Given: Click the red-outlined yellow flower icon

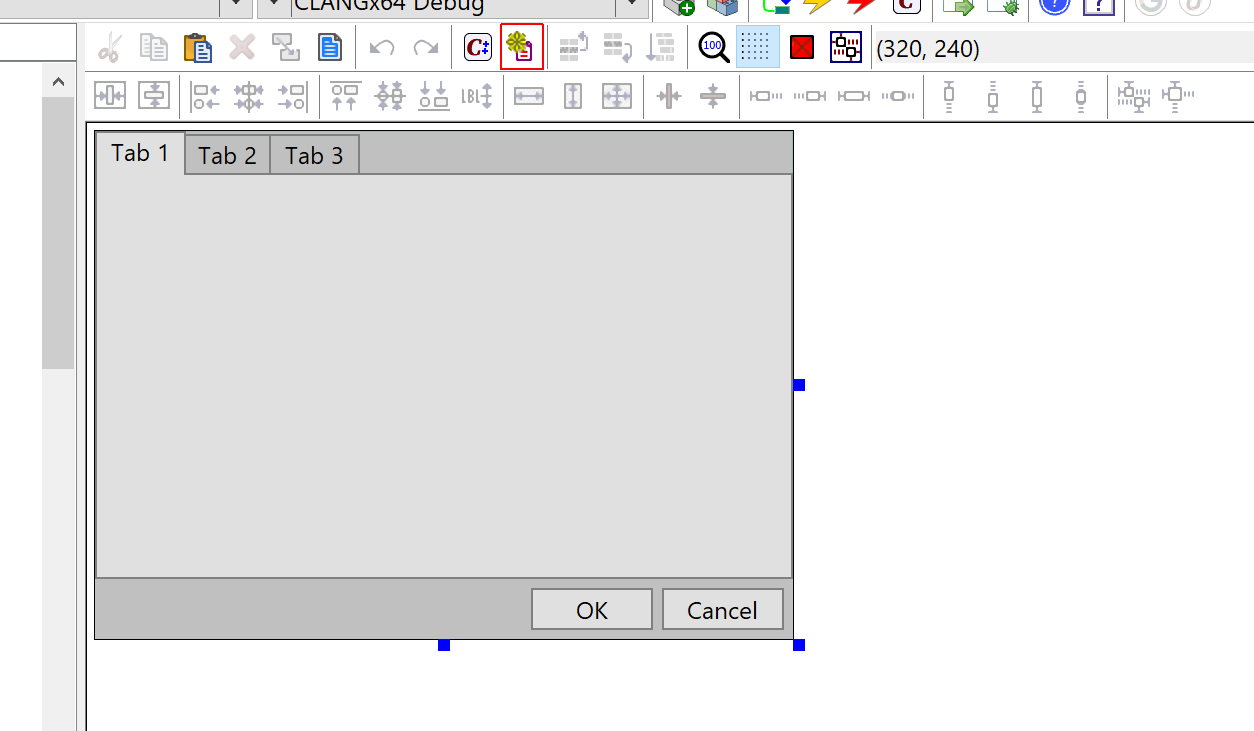Looking at the screenshot, I should 522,47.
